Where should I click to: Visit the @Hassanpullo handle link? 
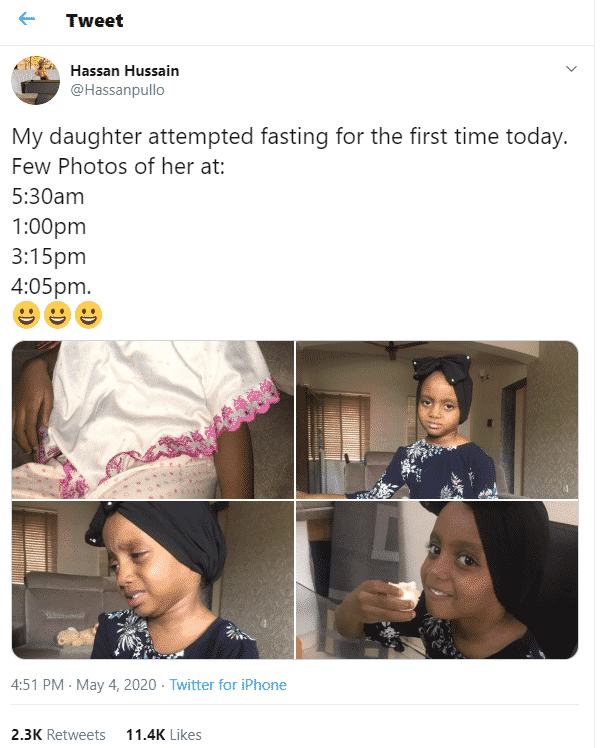pyautogui.click(x=117, y=90)
